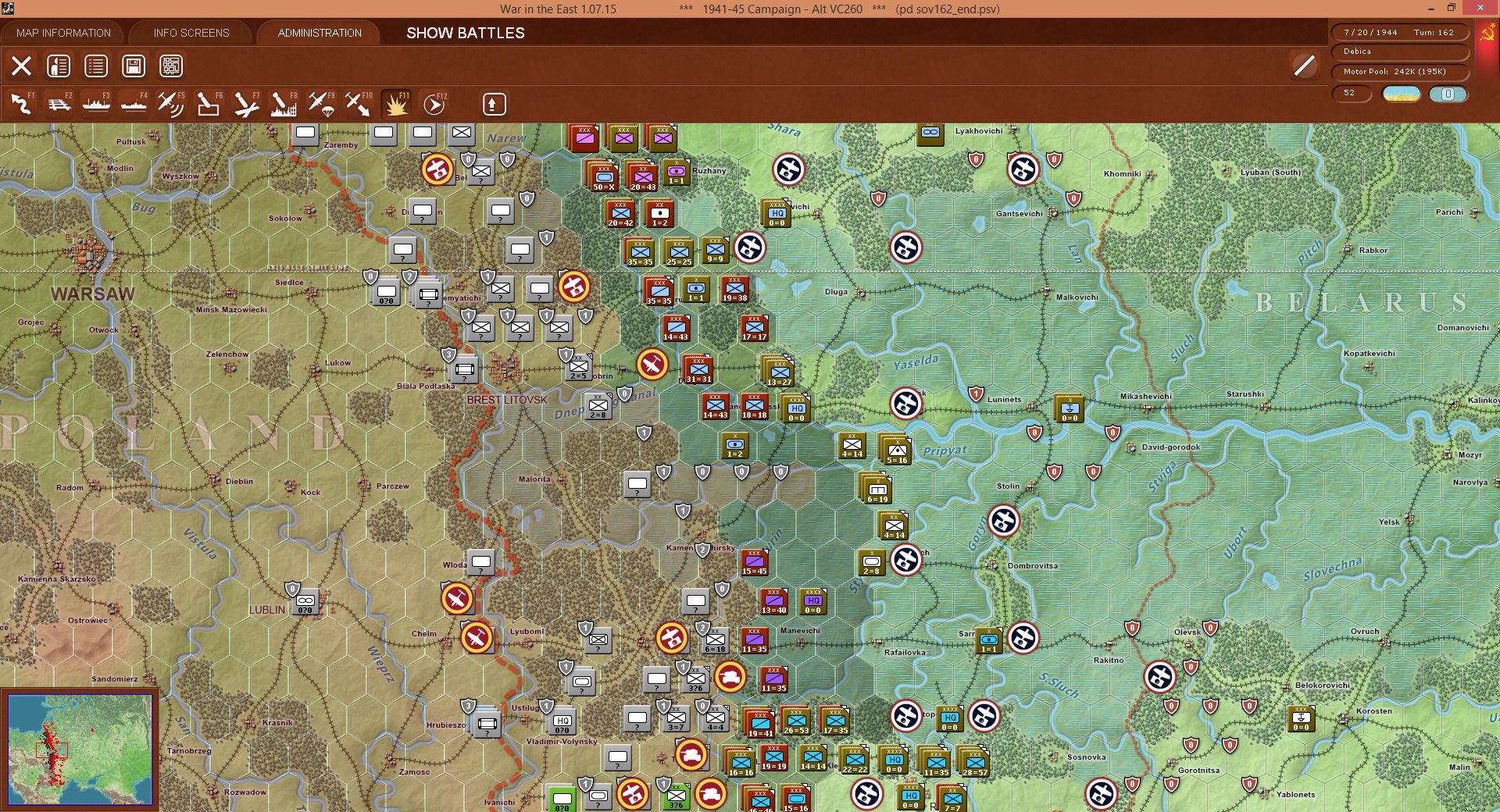Select the Rail mode icon (F2)

click(59, 104)
